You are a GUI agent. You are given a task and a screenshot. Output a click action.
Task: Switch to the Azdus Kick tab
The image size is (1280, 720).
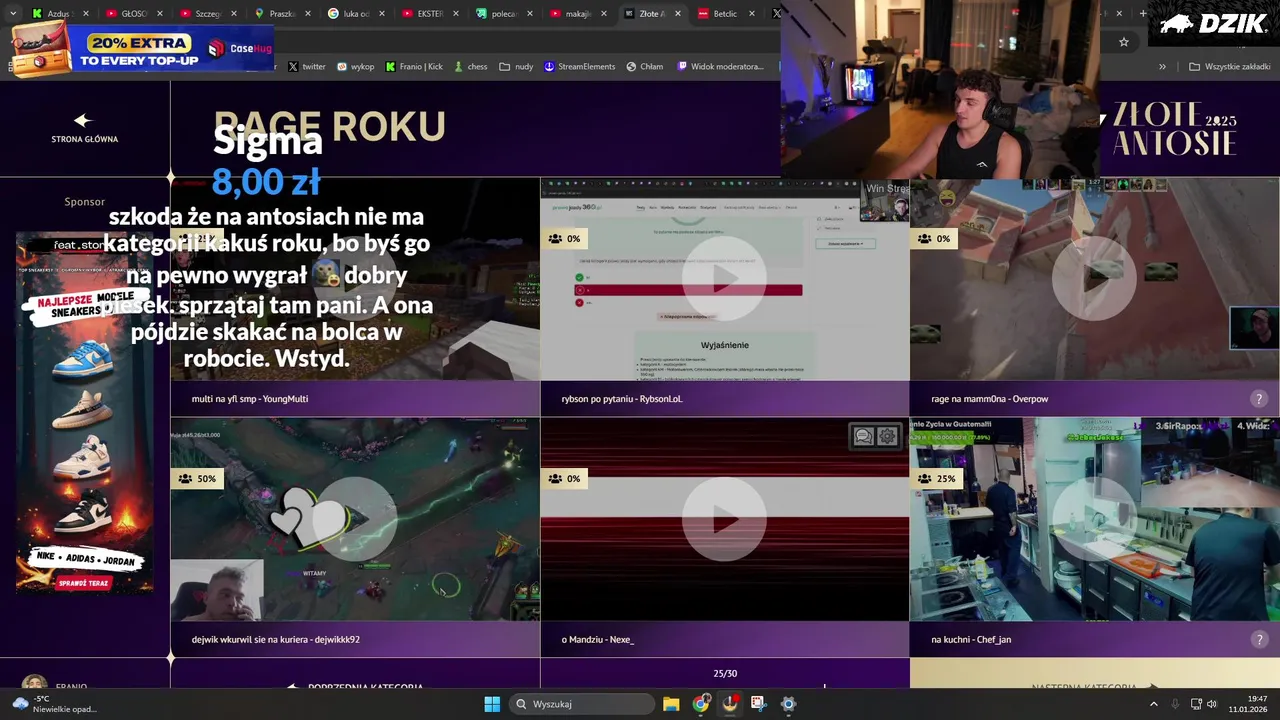coord(60,14)
